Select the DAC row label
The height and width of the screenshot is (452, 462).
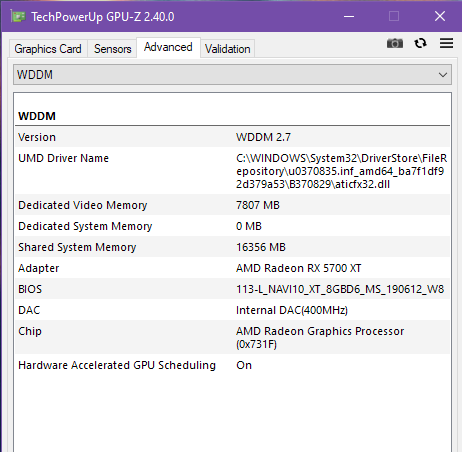(29, 310)
